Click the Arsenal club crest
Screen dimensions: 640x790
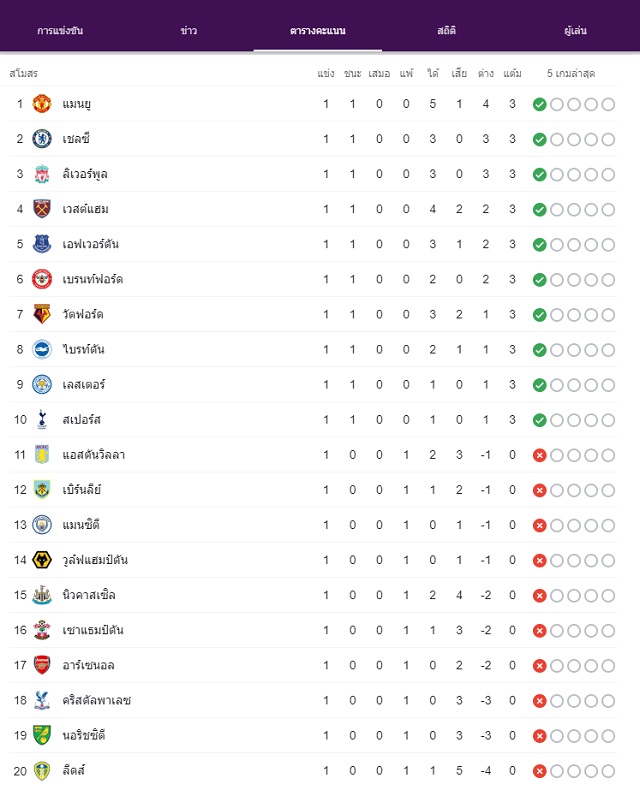(x=42, y=665)
